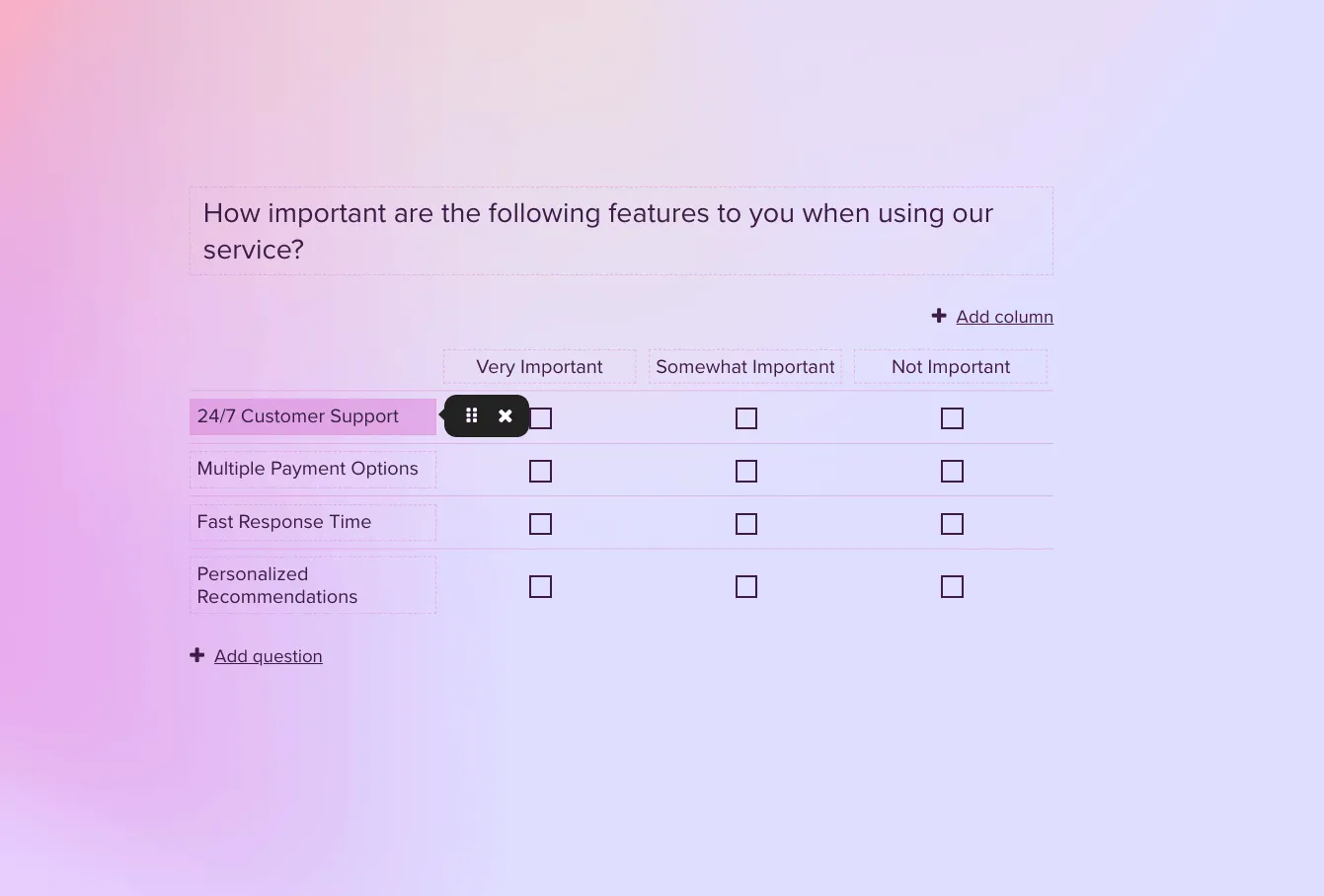This screenshot has width=1324, height=896.
Task: Click the Add question link
Action: click(268, 656)
